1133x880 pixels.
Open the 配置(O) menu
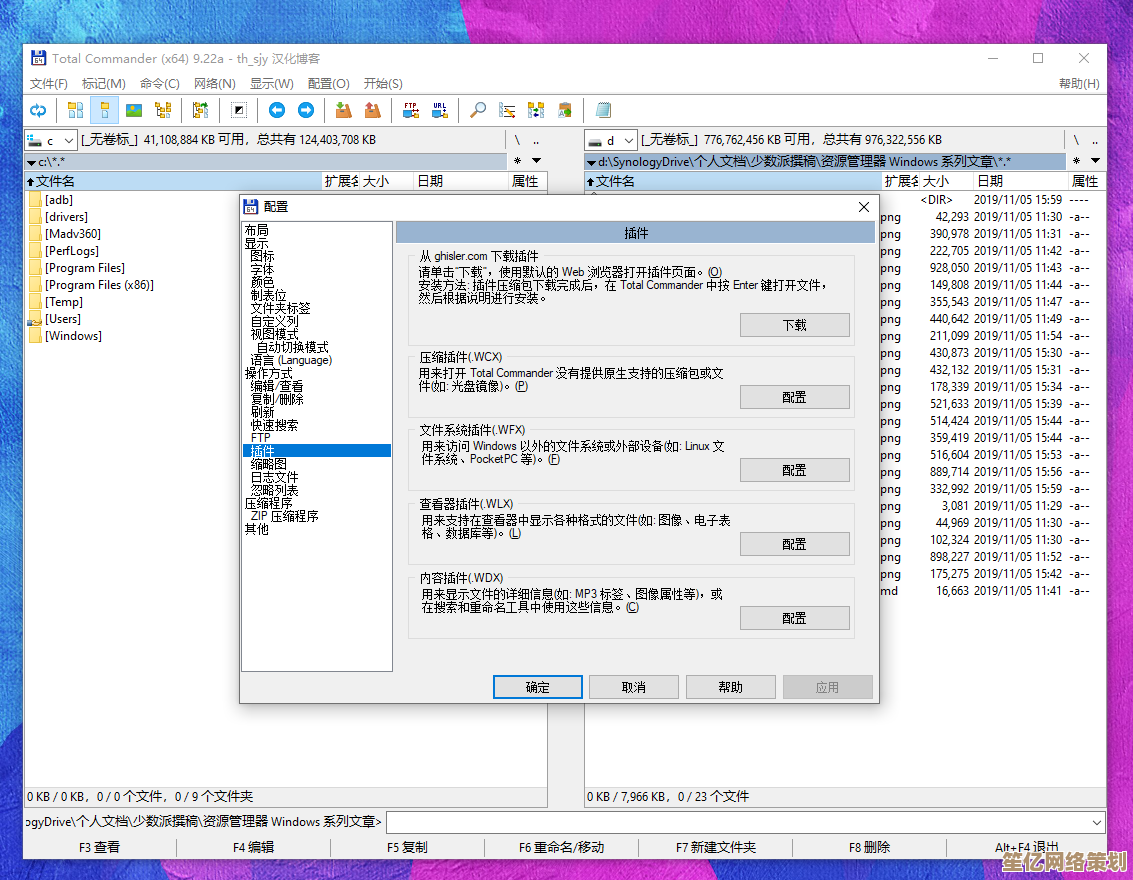[328, 84]
